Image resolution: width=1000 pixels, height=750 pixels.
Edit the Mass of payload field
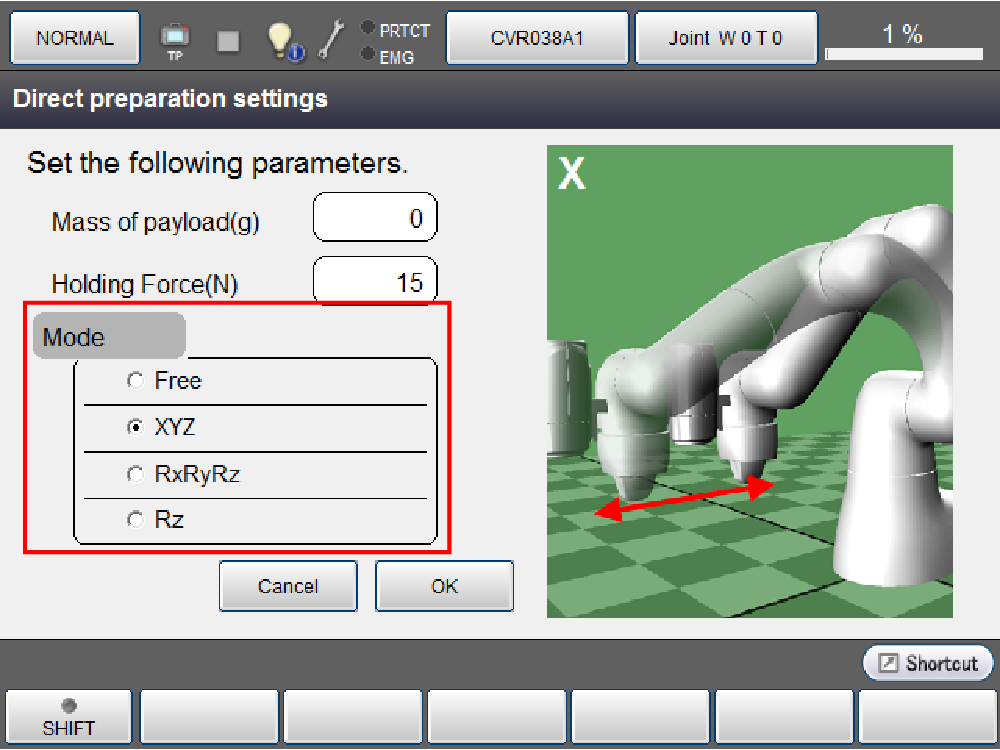click(x=375, y=219)
